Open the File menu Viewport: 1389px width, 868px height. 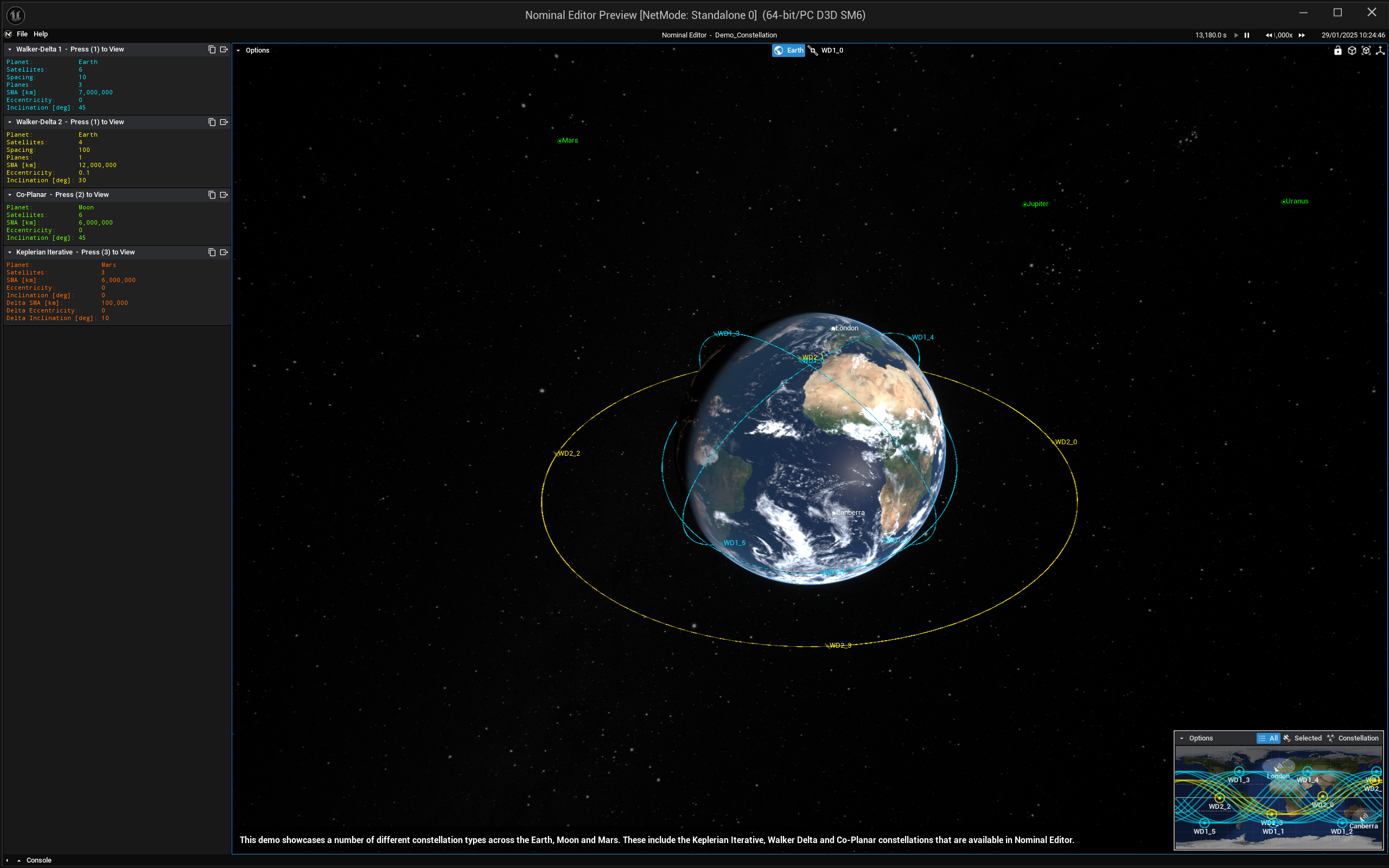pyautogui.click(x=22, y=34)
